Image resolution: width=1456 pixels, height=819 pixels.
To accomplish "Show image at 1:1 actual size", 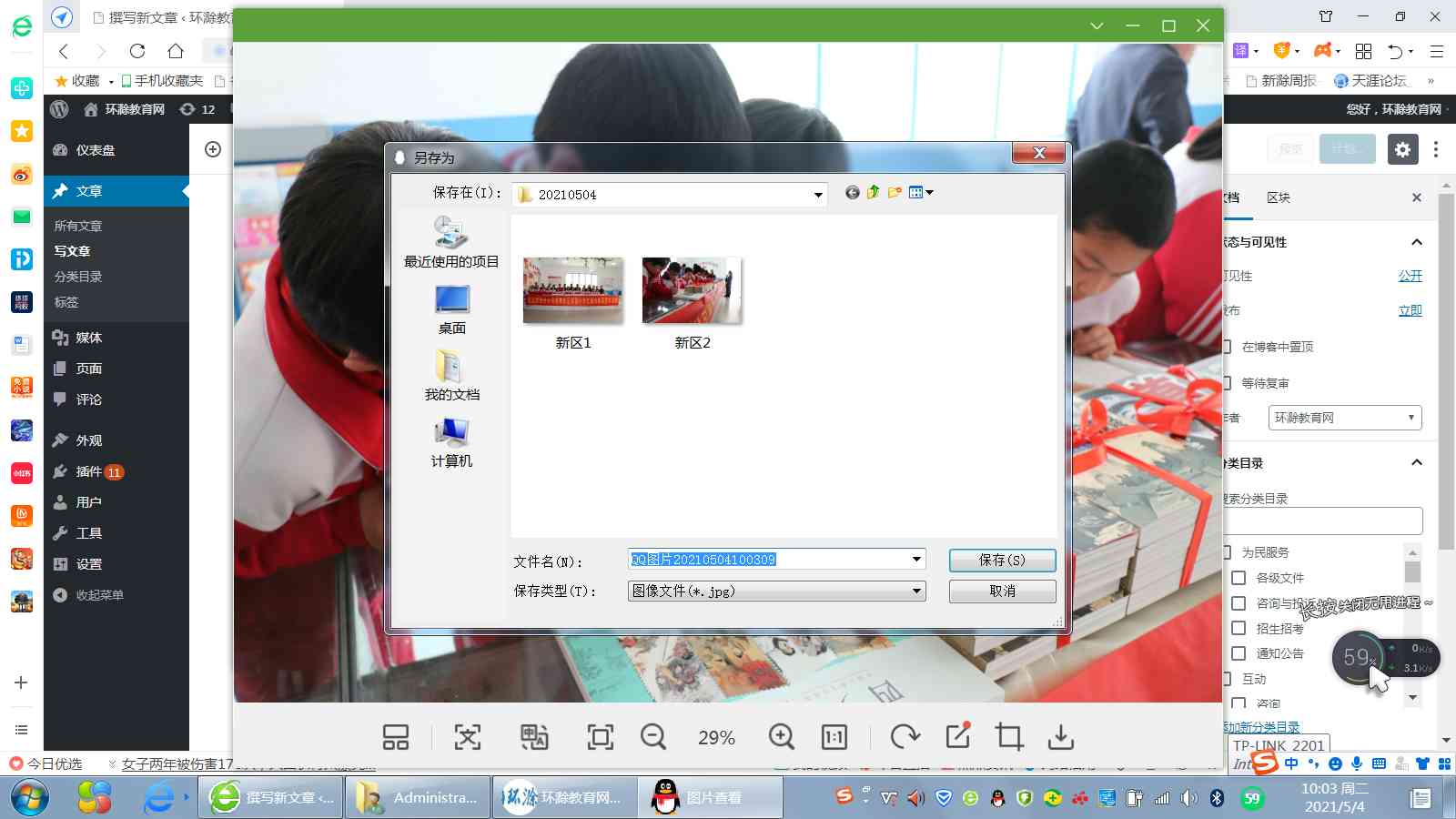I will [x=834, y=736].
